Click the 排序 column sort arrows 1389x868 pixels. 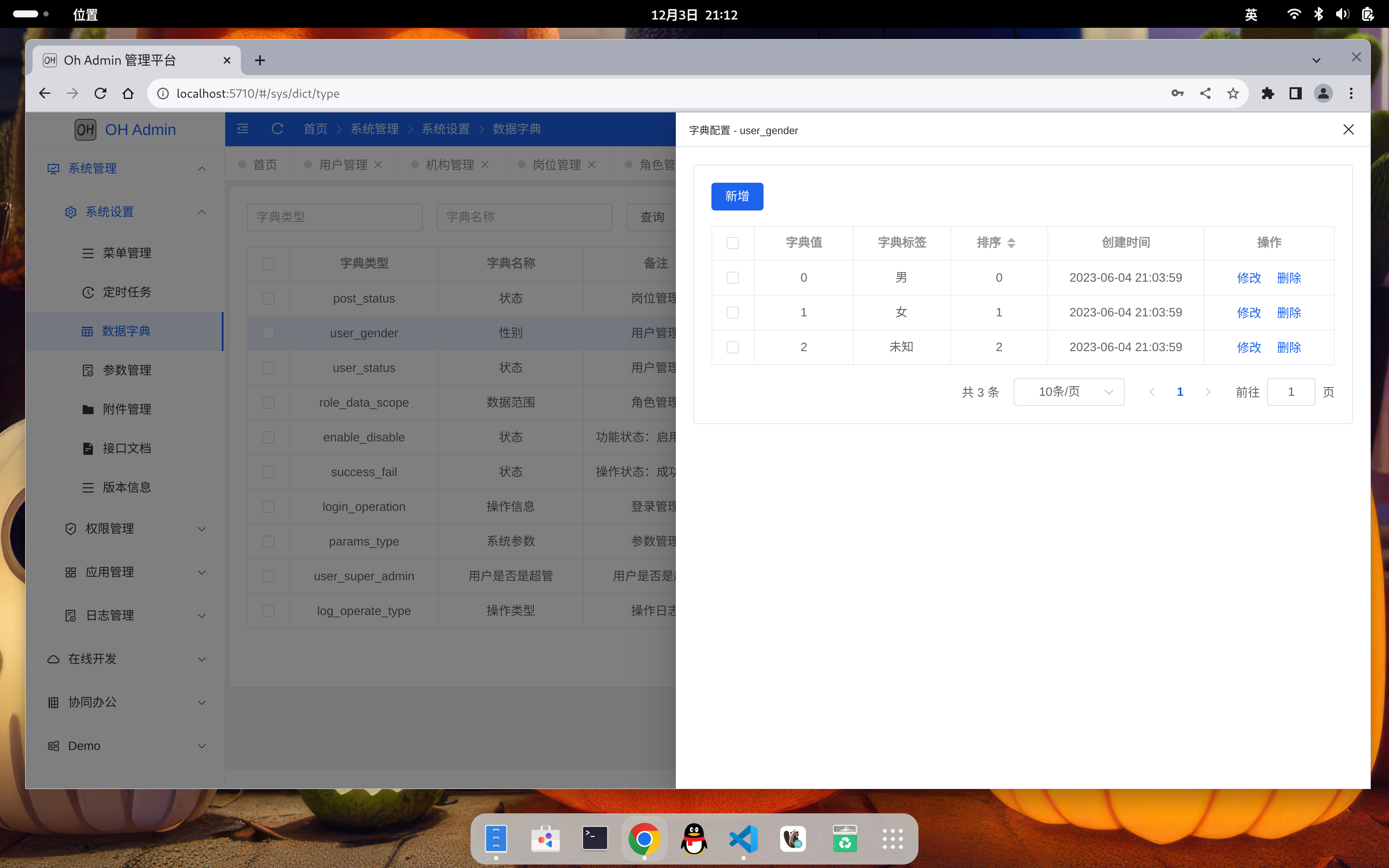point(1011,243)
